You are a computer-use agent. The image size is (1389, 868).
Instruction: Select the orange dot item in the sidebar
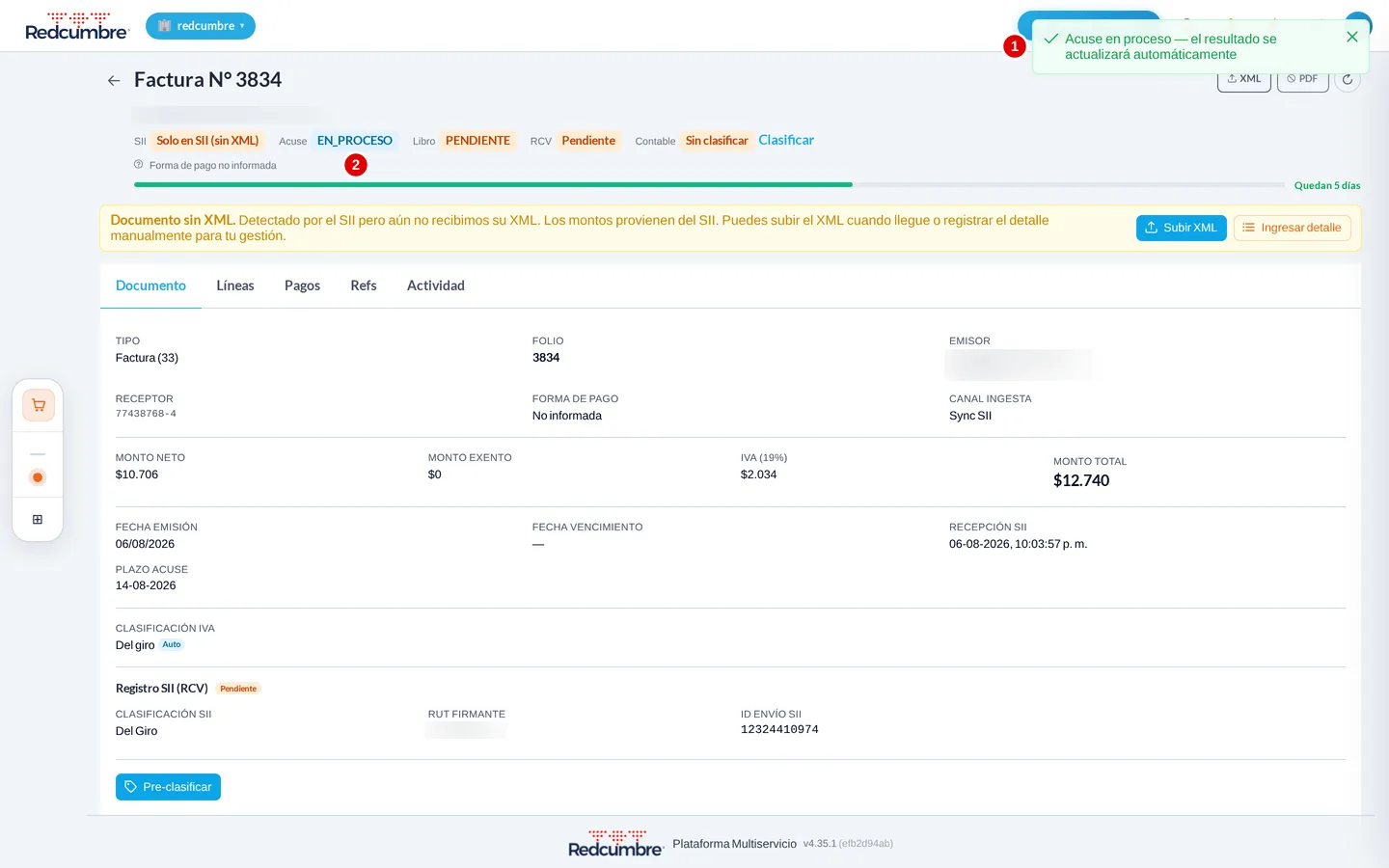pos(38,477)
